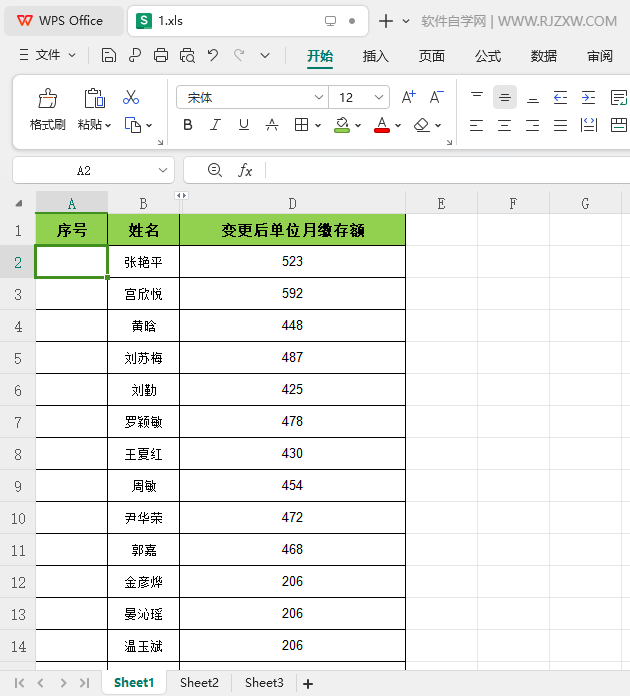
Task: Switch to the 插入 Insert tab
Action: 376,56
